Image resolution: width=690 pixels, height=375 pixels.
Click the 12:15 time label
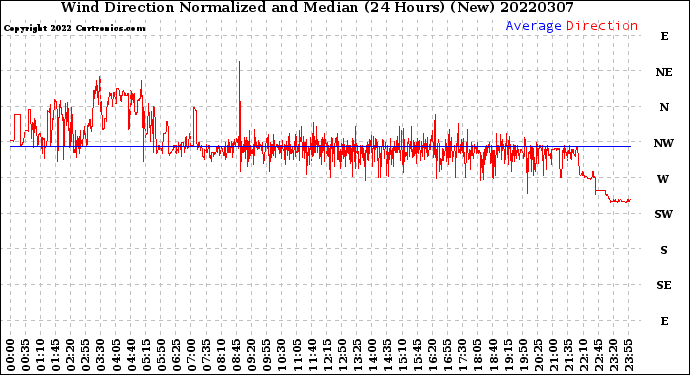pyautogui.click(x=327, y=355)
